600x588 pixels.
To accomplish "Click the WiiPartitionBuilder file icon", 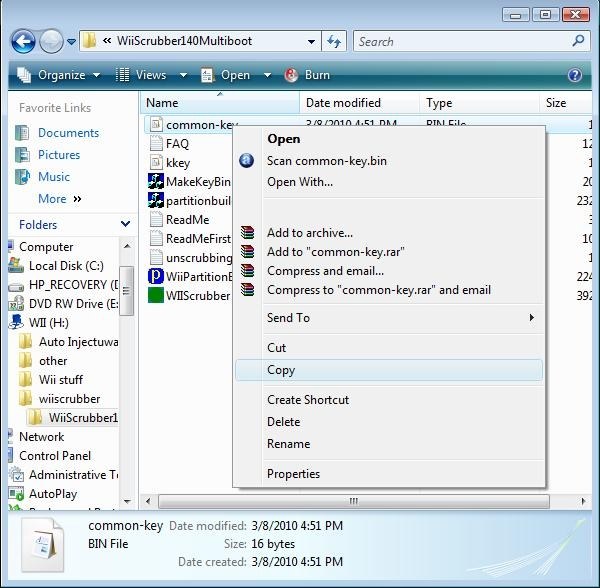I will tap(156, 276).
